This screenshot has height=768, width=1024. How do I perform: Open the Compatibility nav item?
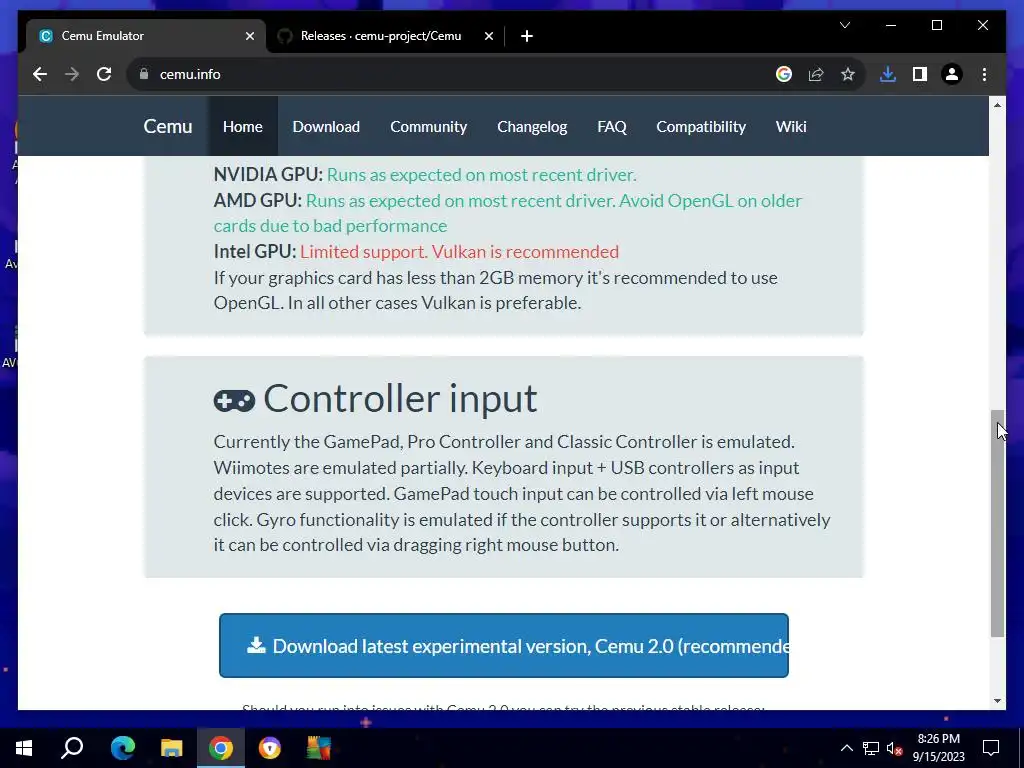(x=701, y=127)
